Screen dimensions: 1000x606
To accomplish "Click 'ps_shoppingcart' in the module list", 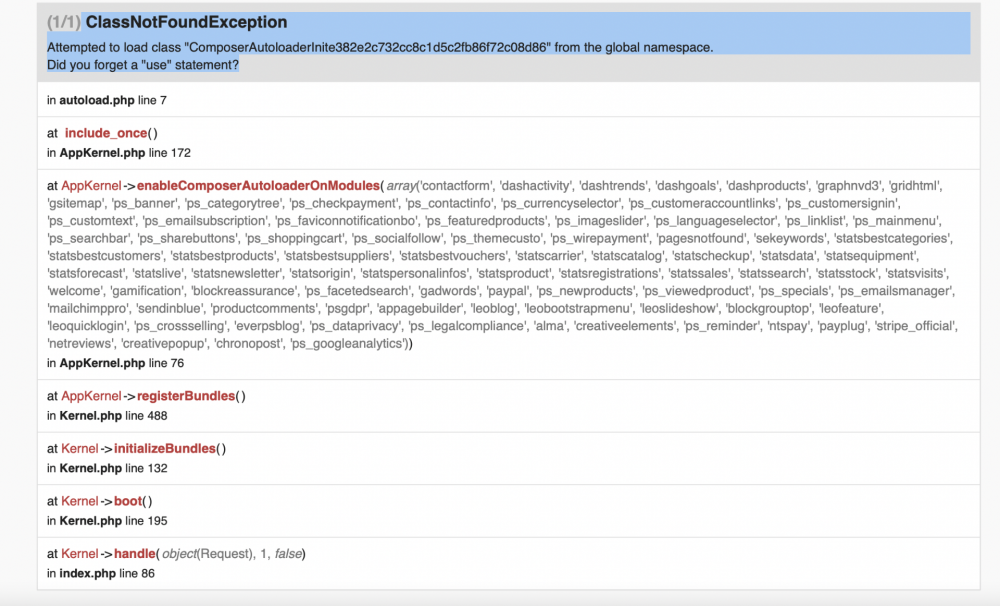I will click(x=293, y=239).
